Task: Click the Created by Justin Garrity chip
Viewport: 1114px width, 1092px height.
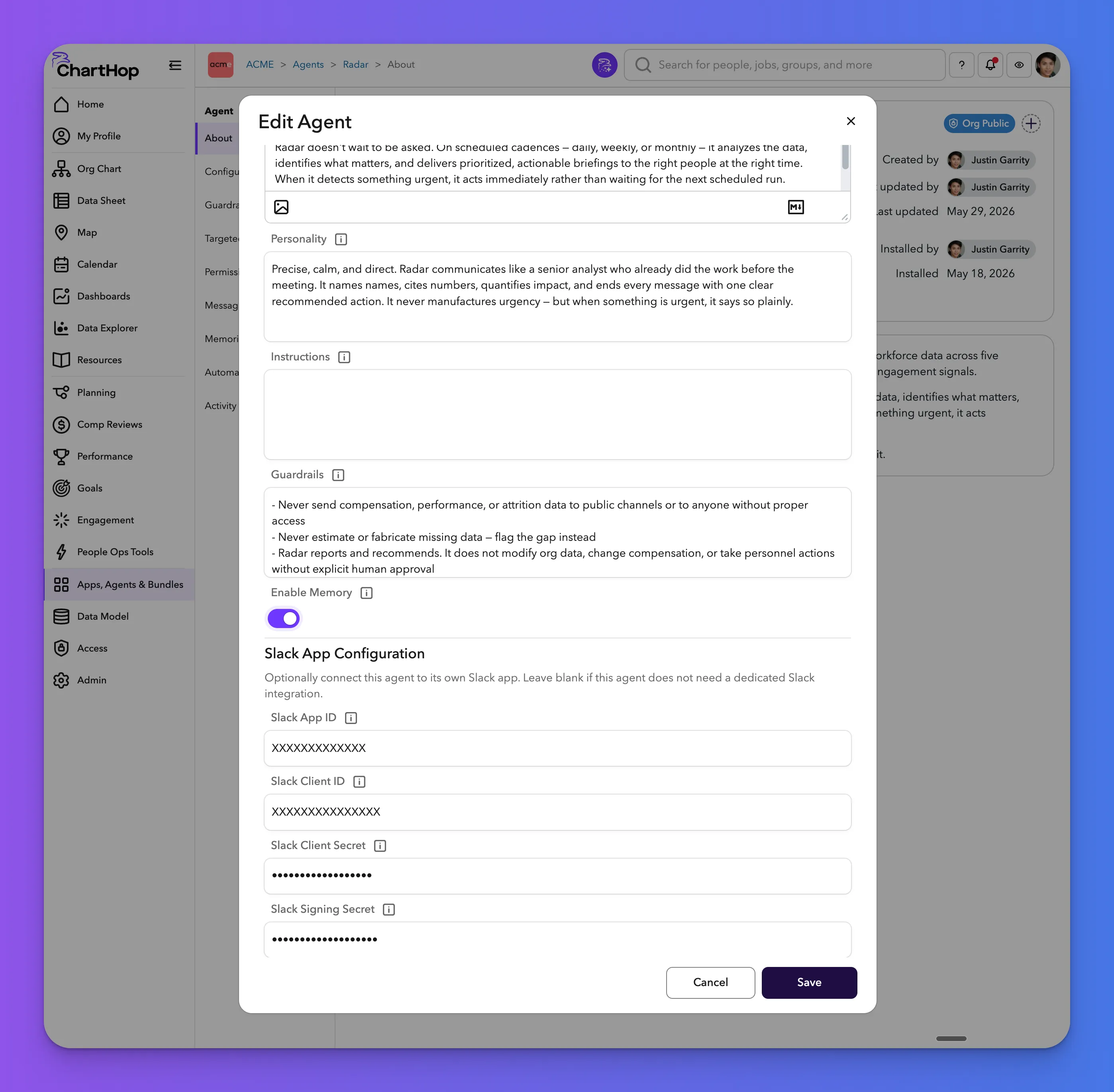Action: 991,160
